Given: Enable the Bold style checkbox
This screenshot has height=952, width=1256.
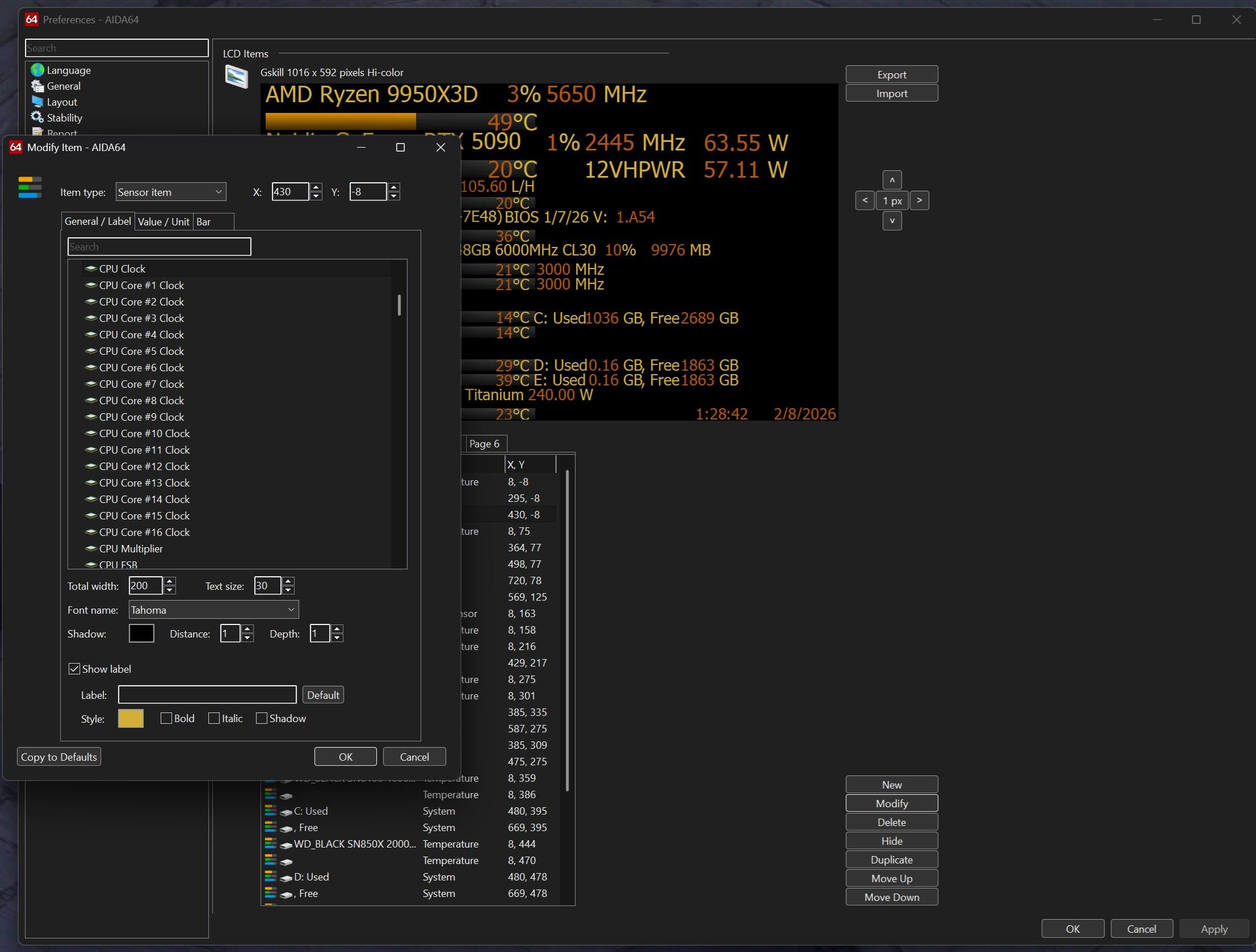Looking at the screenshot, I should (x=166, y=719).
